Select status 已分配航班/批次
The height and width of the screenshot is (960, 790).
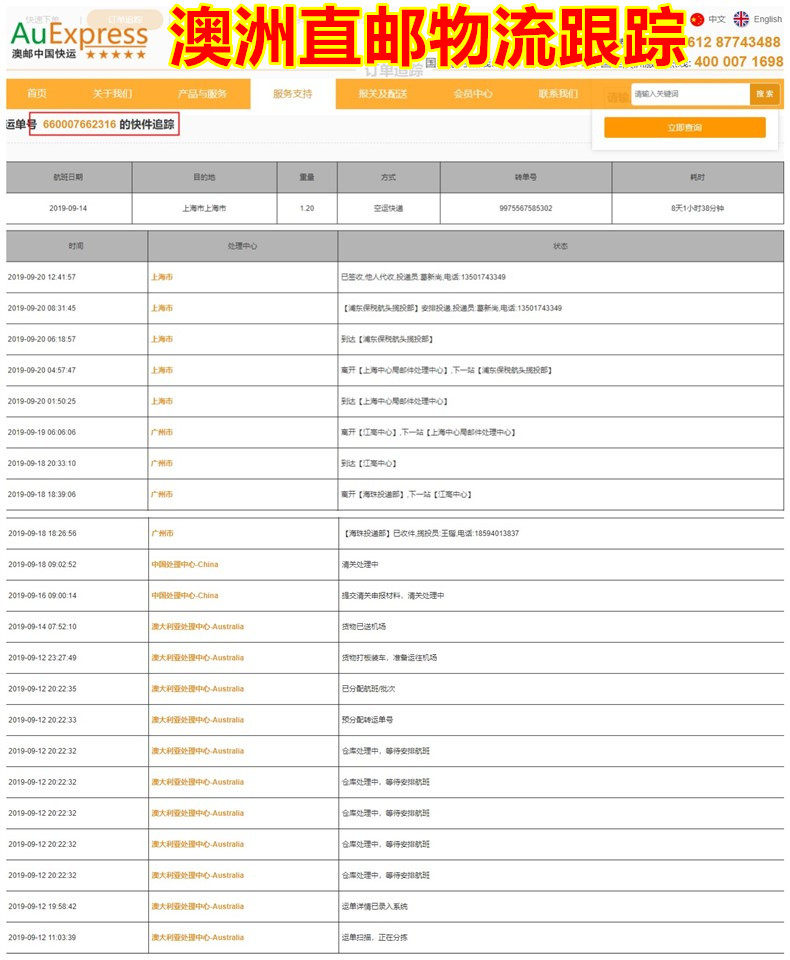(x=369, y=689)
